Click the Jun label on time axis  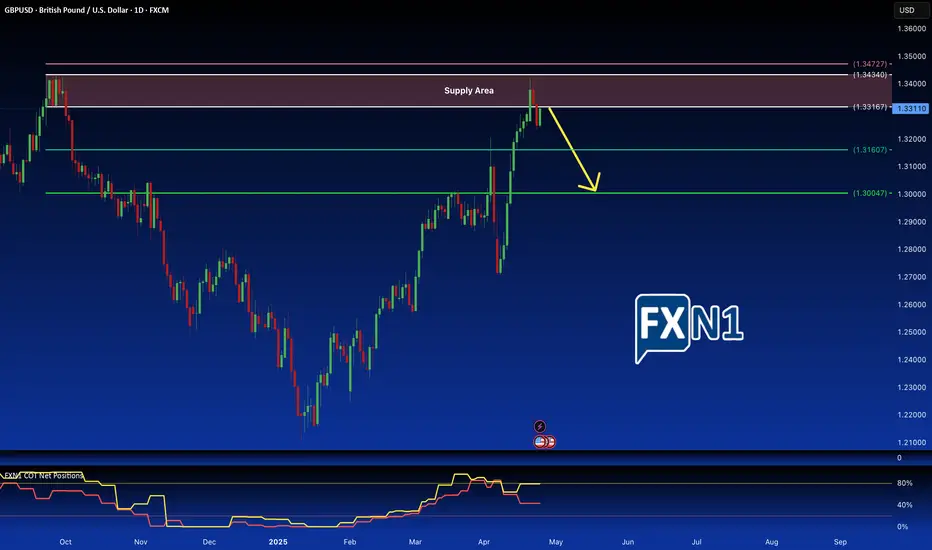coord(628,542)
